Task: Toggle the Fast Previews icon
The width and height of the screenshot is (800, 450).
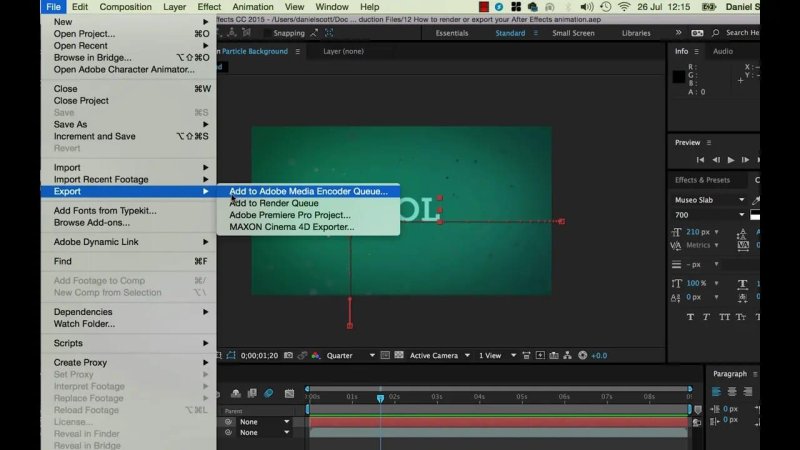Action: pyautogui.click(x=540, y=356)
